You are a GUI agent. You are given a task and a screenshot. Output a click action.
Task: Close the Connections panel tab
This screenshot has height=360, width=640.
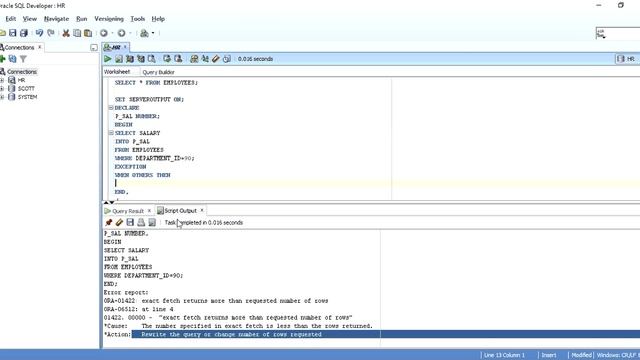(x=40, y=47)
